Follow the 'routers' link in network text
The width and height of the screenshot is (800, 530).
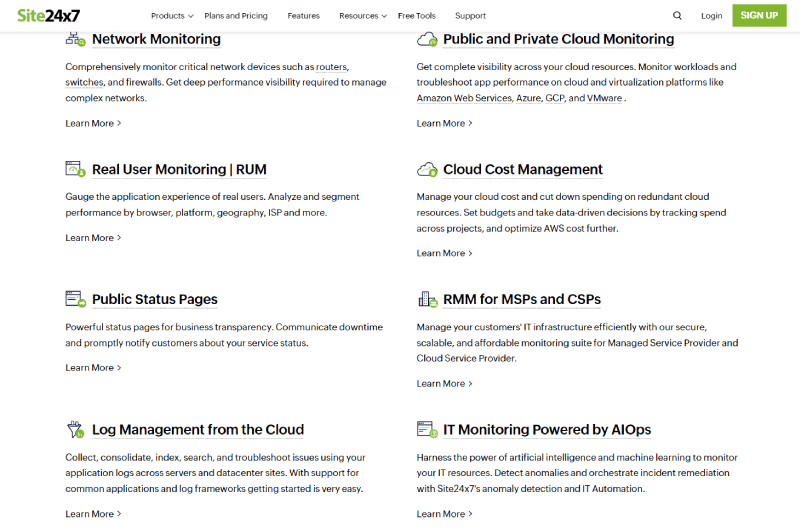[x=331, y=67]
